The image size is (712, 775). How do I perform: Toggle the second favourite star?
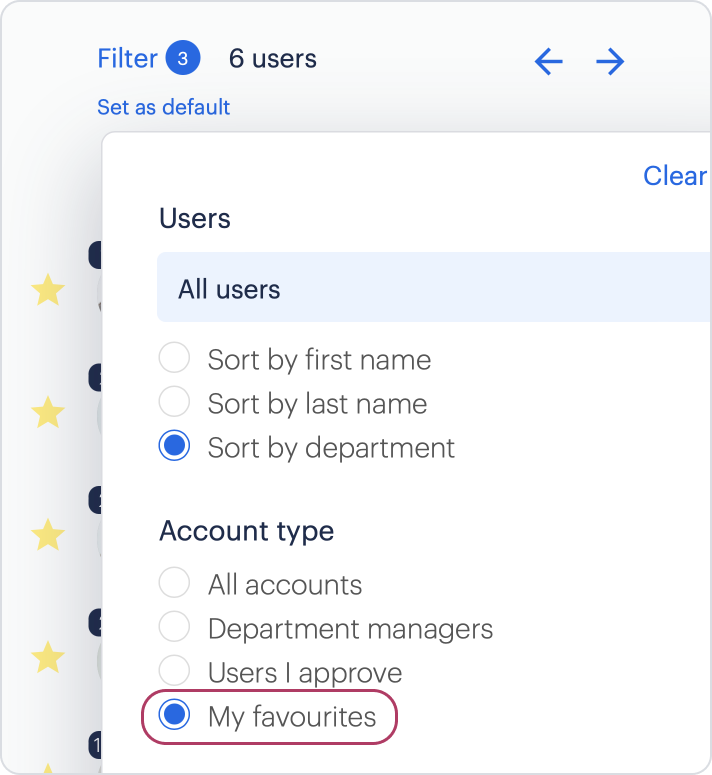point(48,412)
